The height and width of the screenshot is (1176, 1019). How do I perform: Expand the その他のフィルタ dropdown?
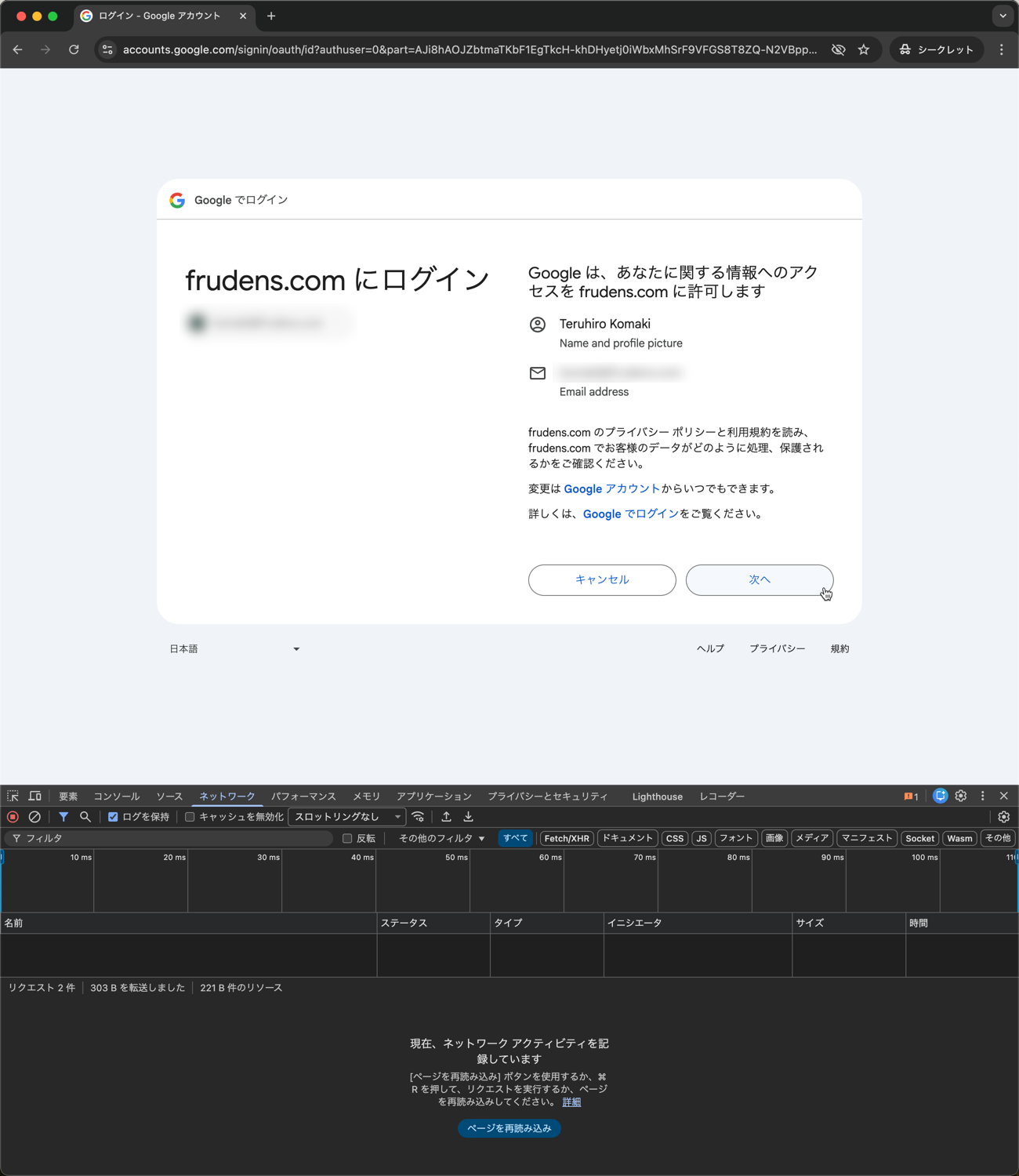point(442,838)
